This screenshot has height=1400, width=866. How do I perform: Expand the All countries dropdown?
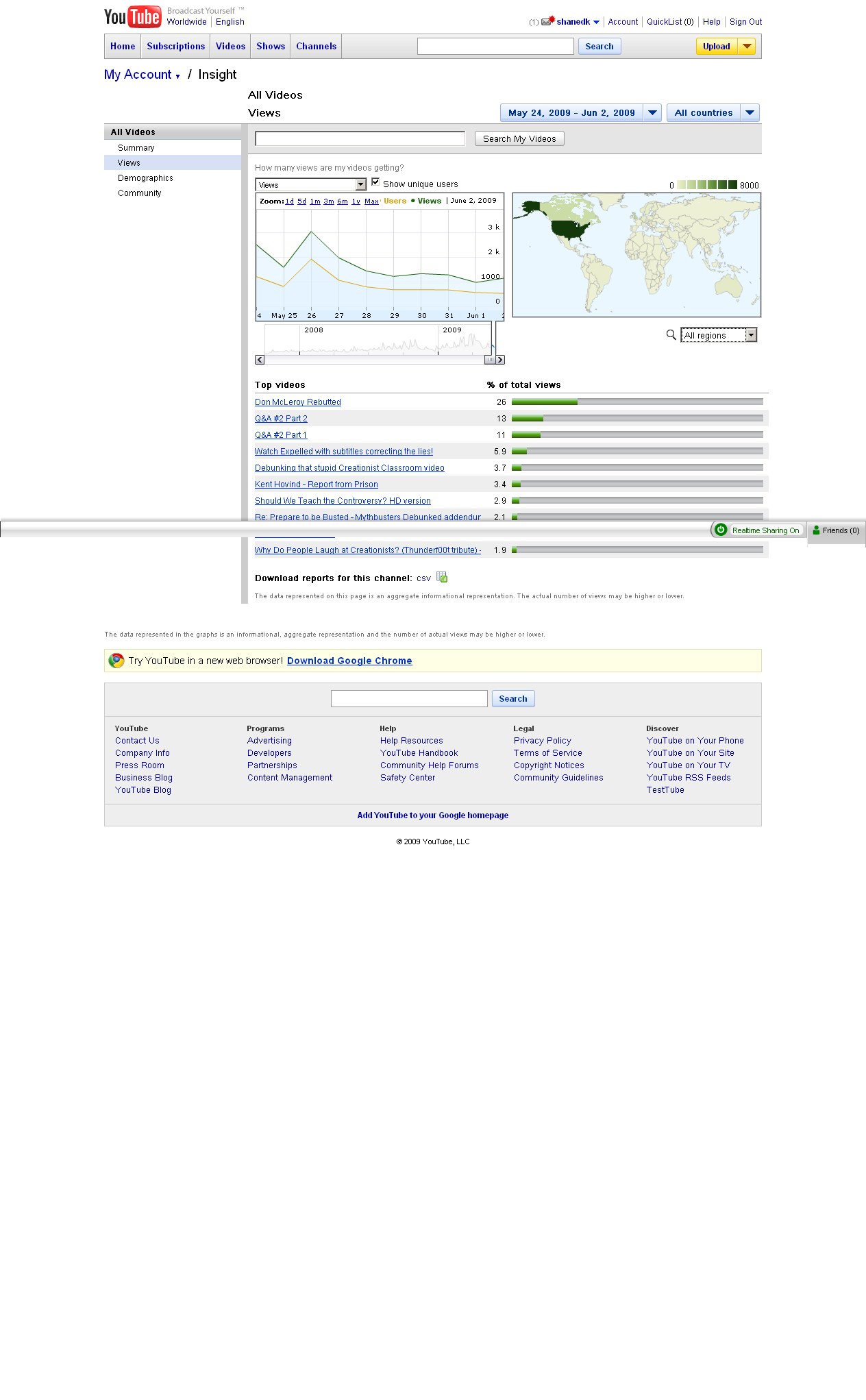click(750, 113)
